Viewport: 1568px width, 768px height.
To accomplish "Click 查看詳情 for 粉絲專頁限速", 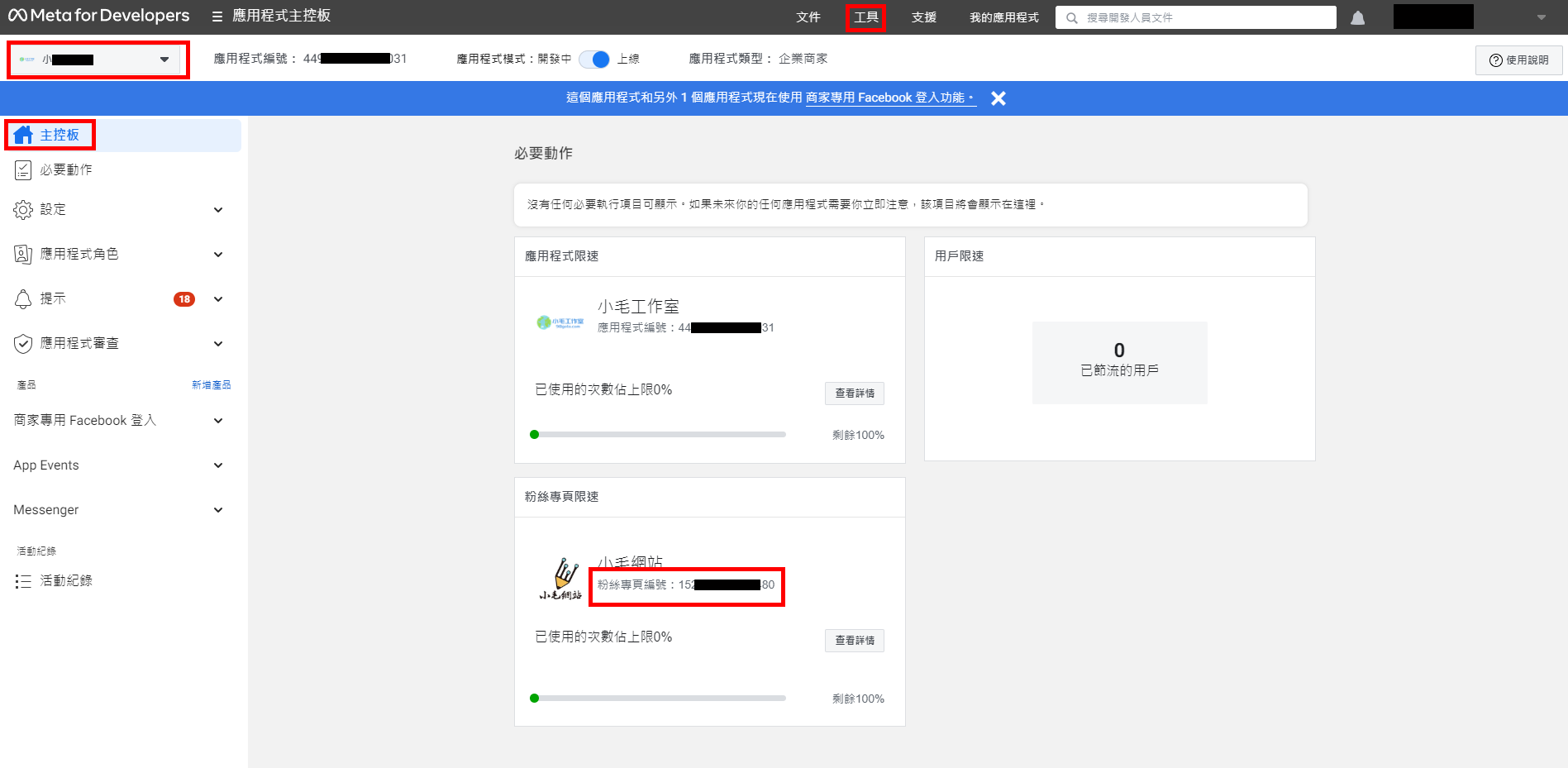I will pyautogui.click(x=855, y=641).
